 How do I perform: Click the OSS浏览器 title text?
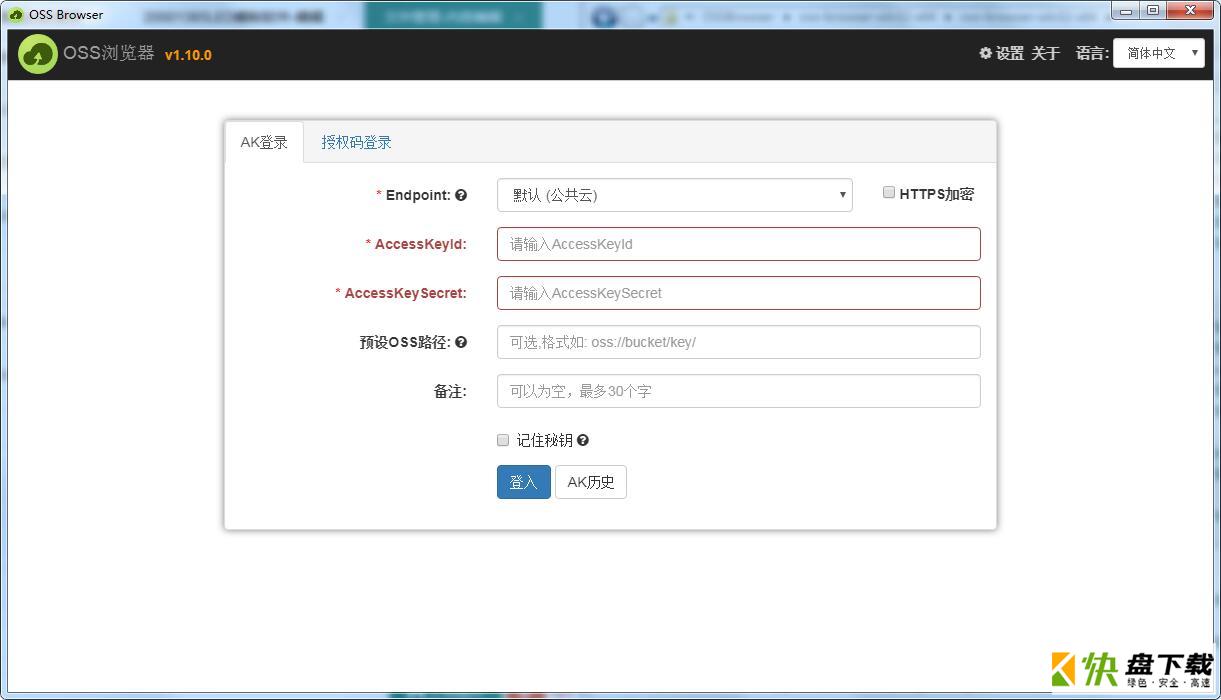click(109, 54)
